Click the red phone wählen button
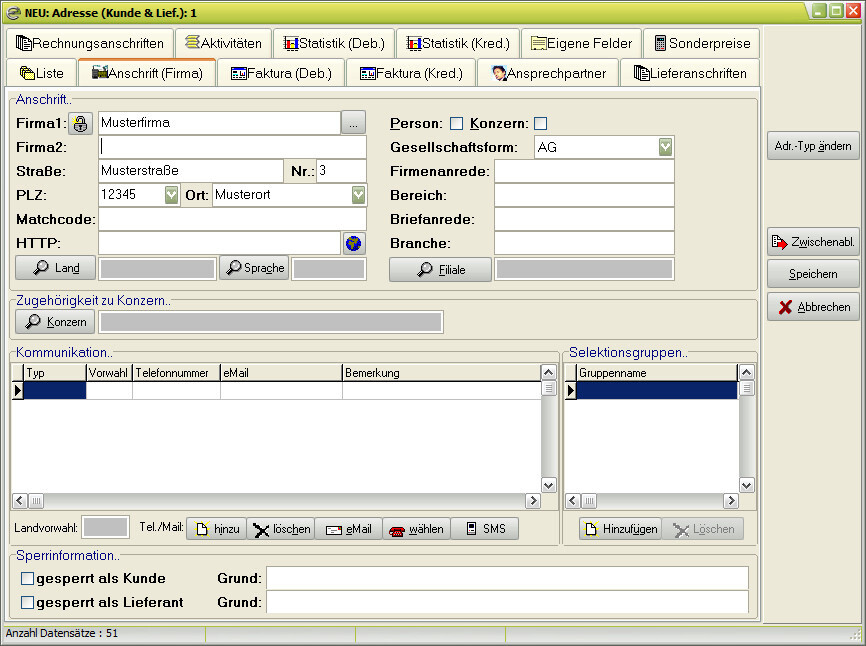The width and height of the screenshot is (866, 646). (x=416, y=529)
